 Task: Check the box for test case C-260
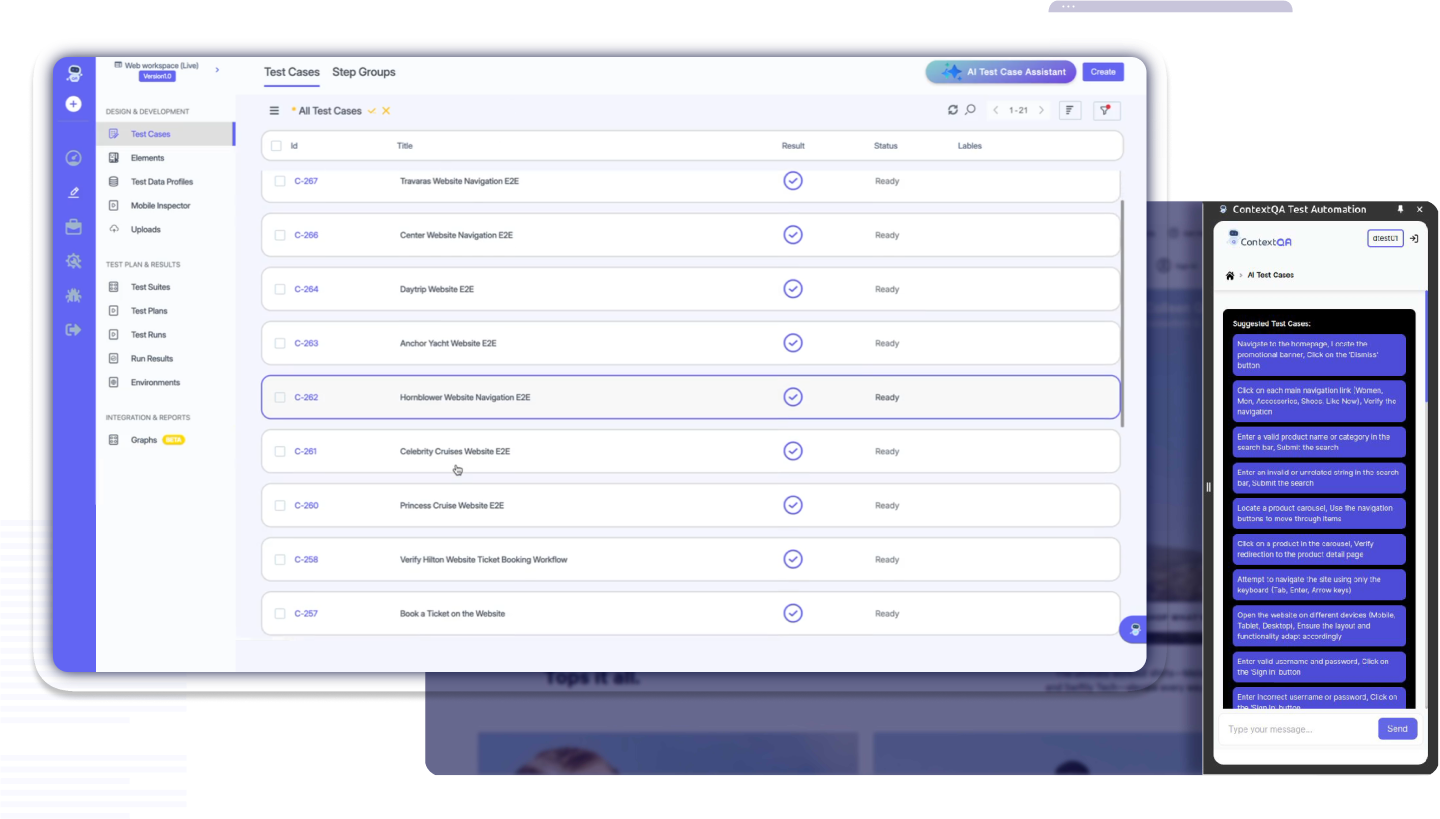pyautogui.click(x=280, y=505)
